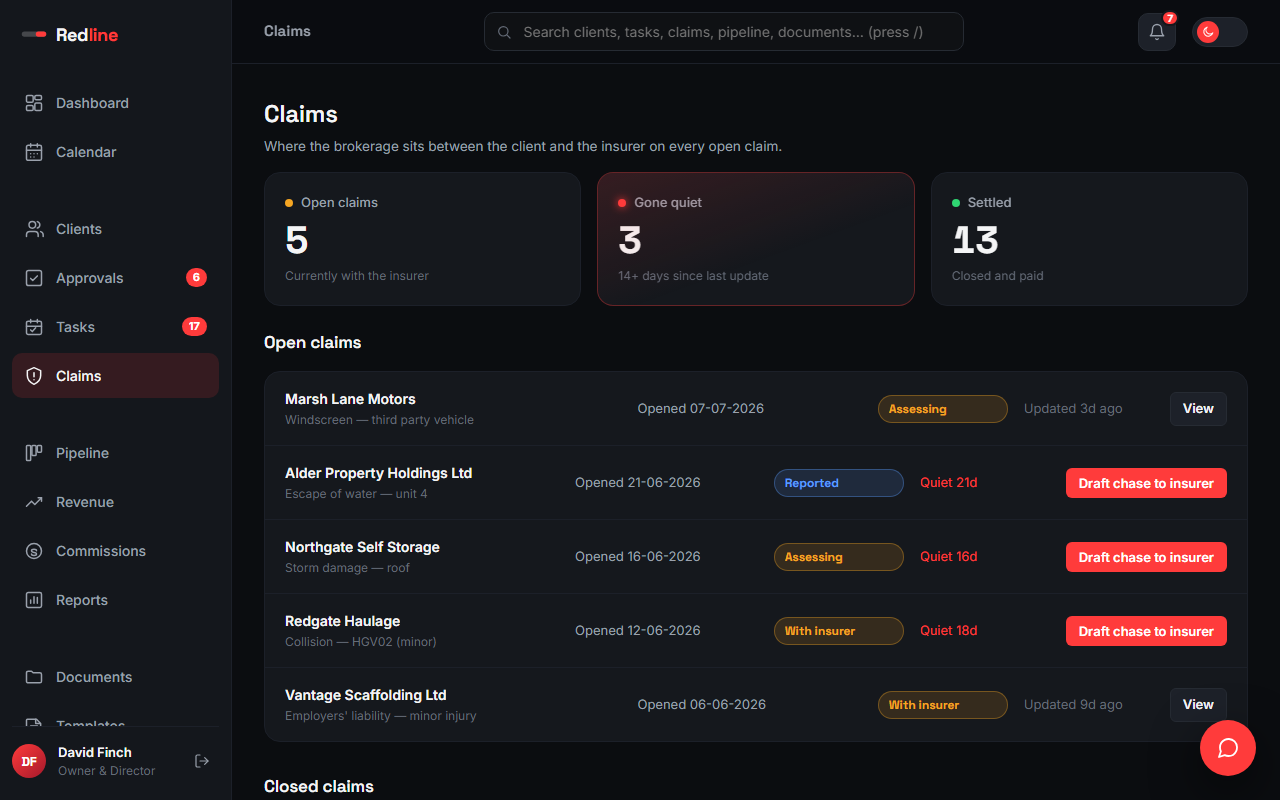Toggle the dark mode switch
The width and height of the screenshot is (1280, 800).
(1219, 32)
